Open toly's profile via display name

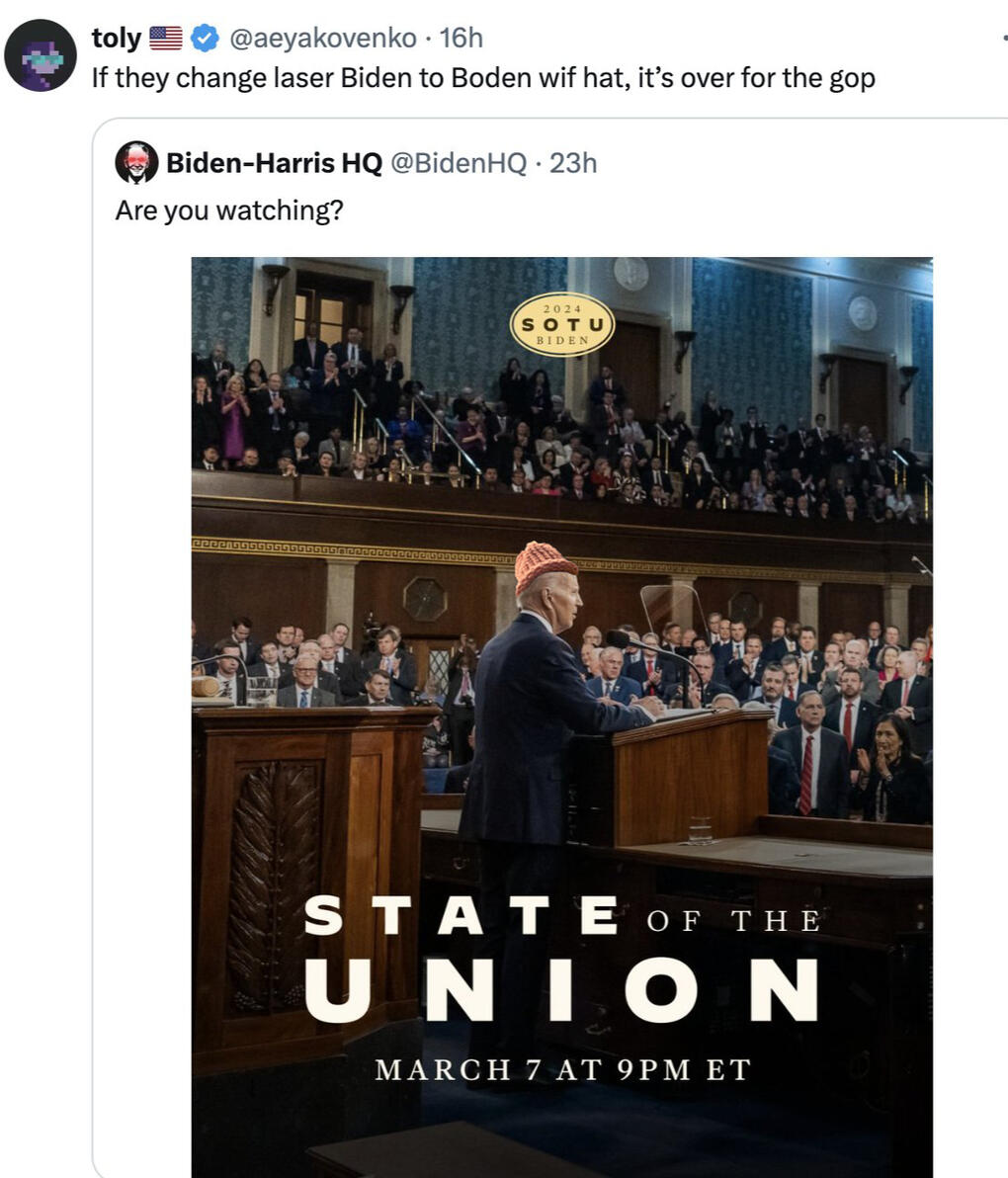117,38
